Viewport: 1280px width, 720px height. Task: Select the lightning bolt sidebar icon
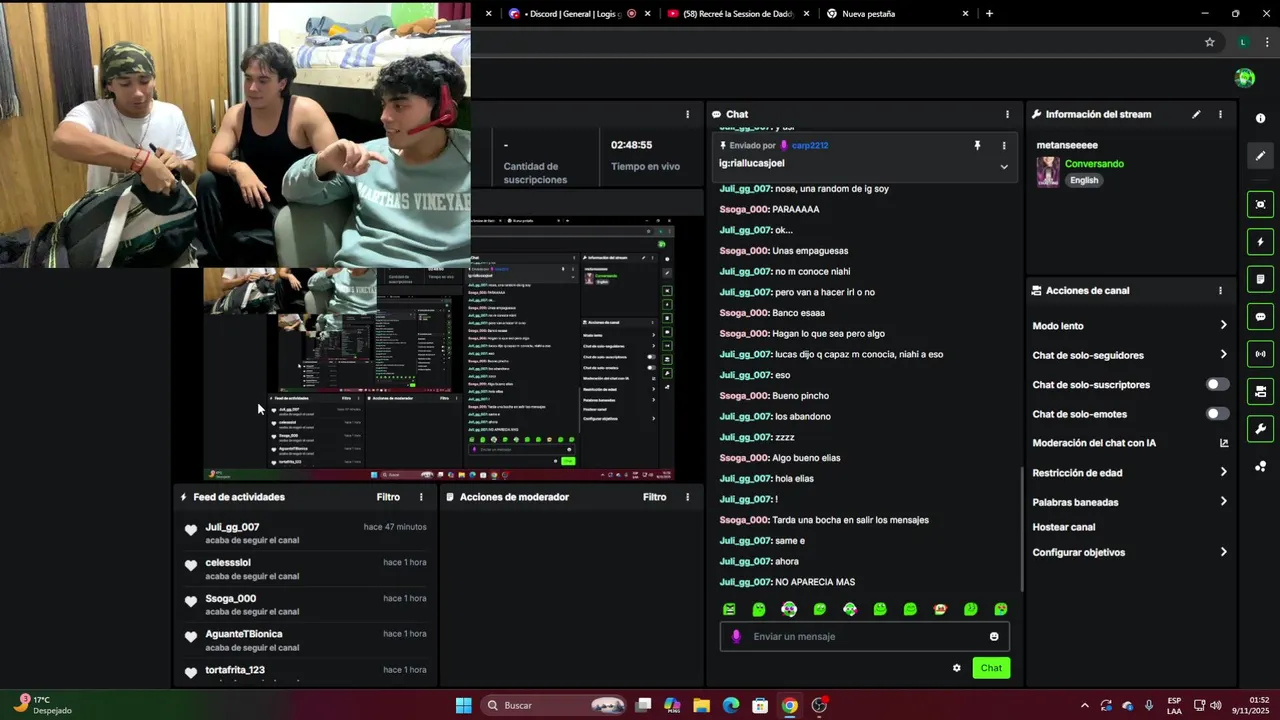coord(1260,242)
